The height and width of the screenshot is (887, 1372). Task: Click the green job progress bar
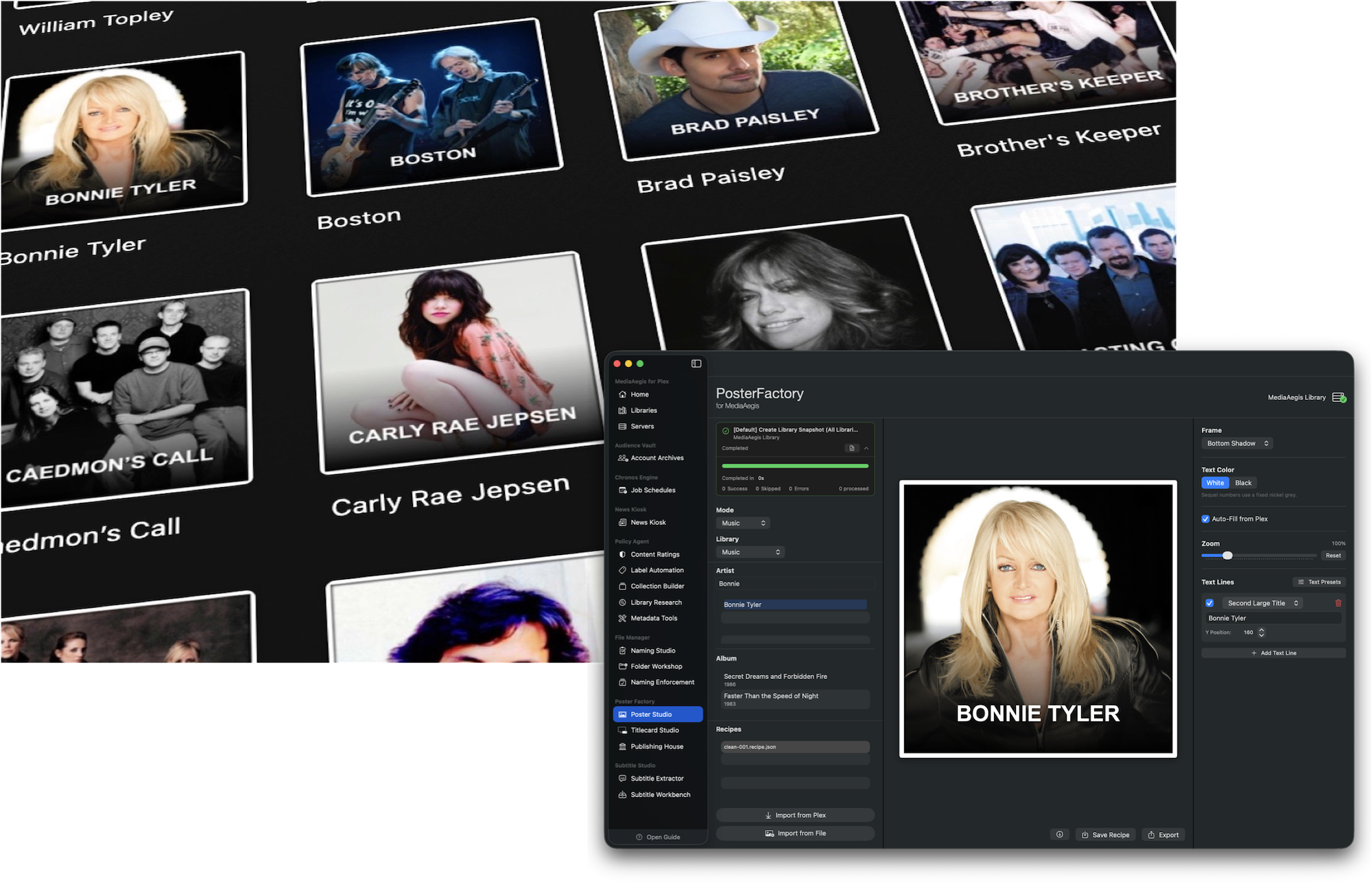(795, 466)
